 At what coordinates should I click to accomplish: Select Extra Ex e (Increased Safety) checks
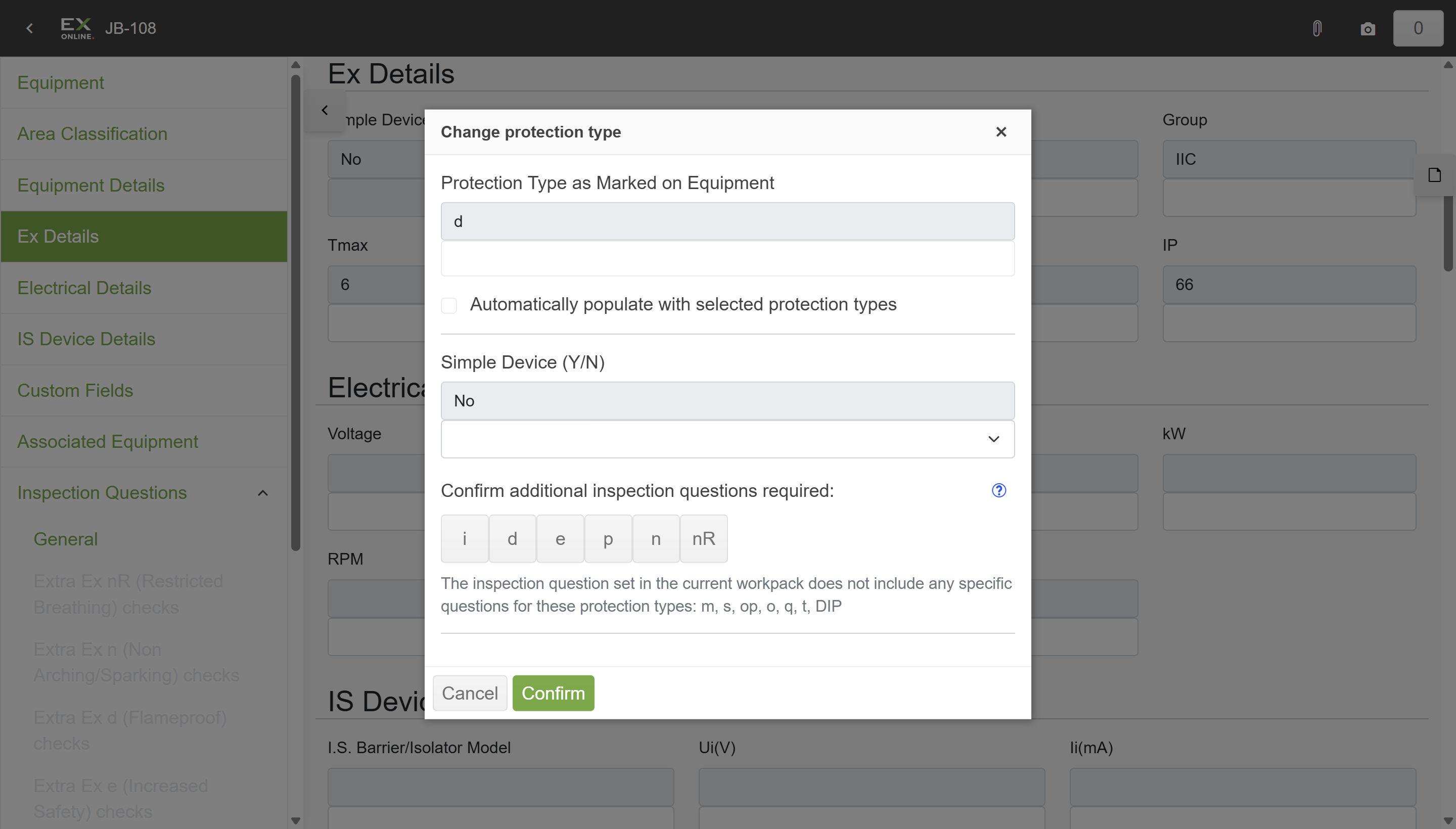pyautogui.click(x=121, y=799)
